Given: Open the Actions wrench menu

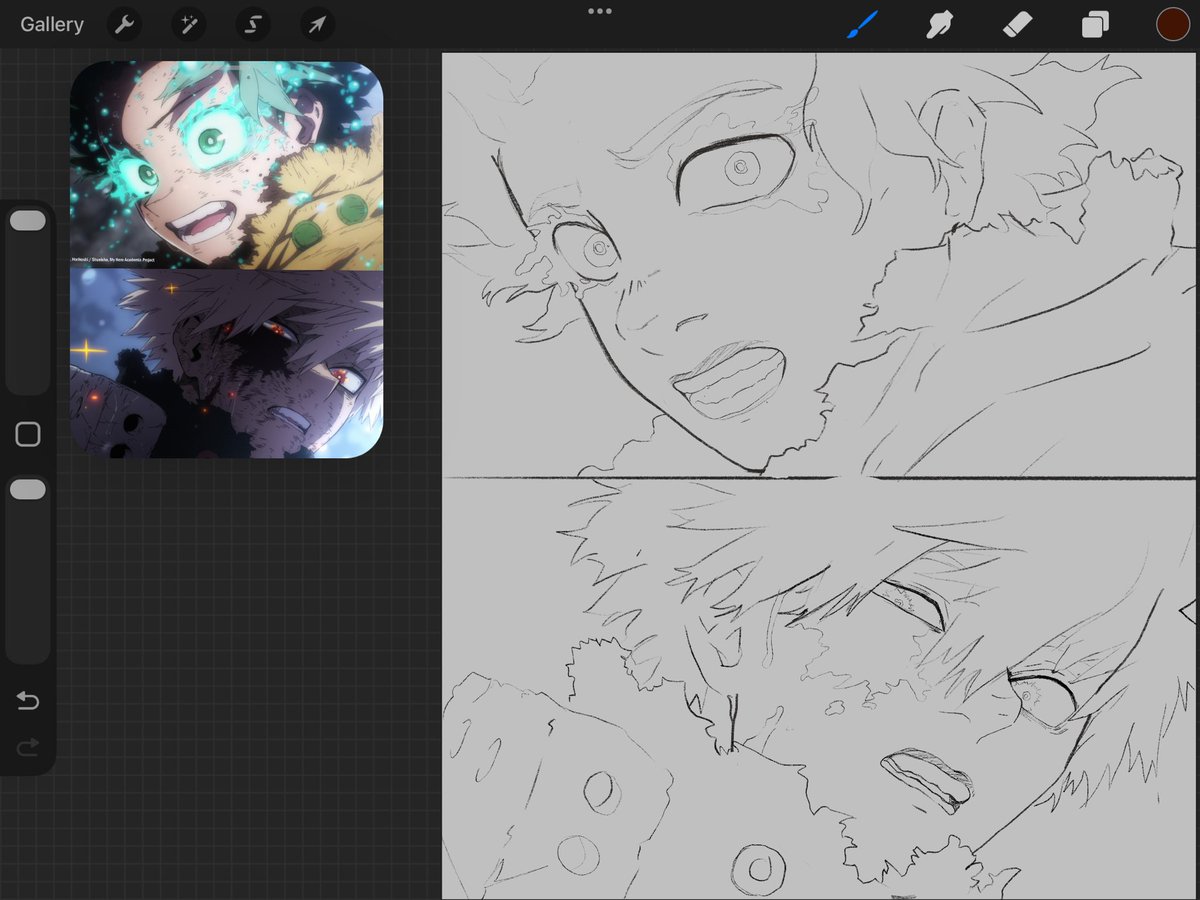Looking at the screenshot, I should [124, 24].
